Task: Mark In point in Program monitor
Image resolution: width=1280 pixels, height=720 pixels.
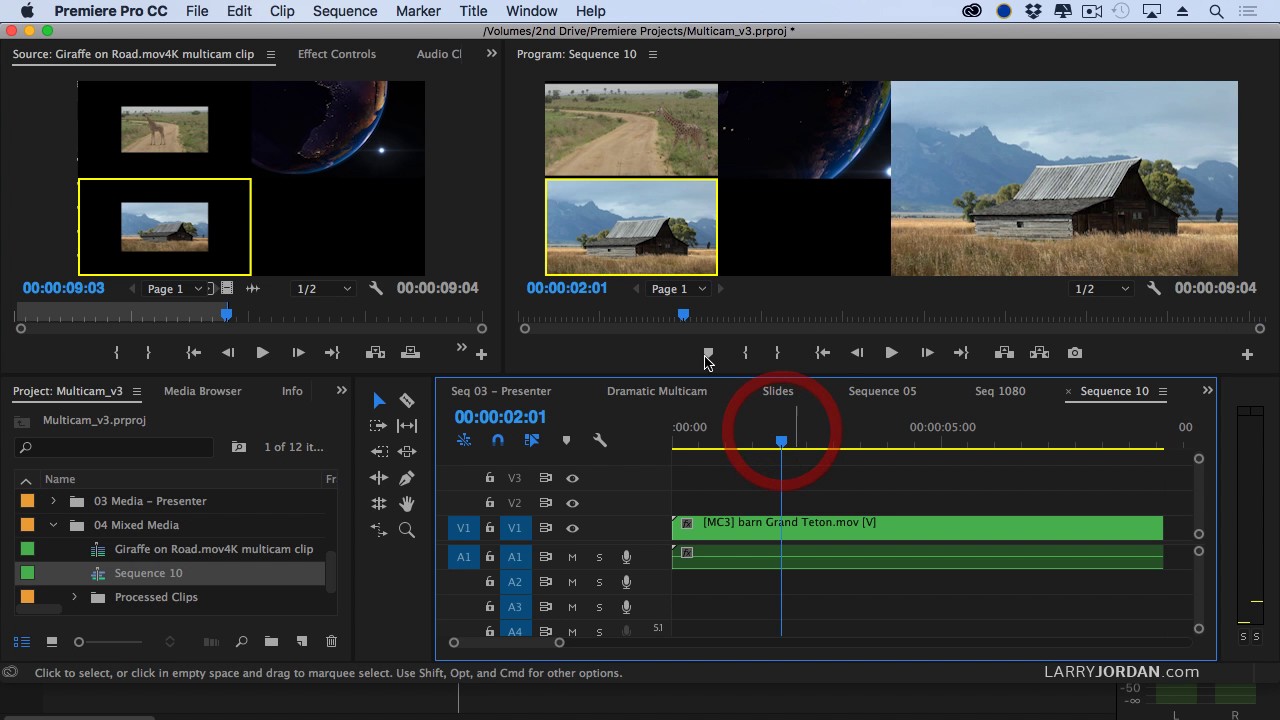Action: pos(745,353)
